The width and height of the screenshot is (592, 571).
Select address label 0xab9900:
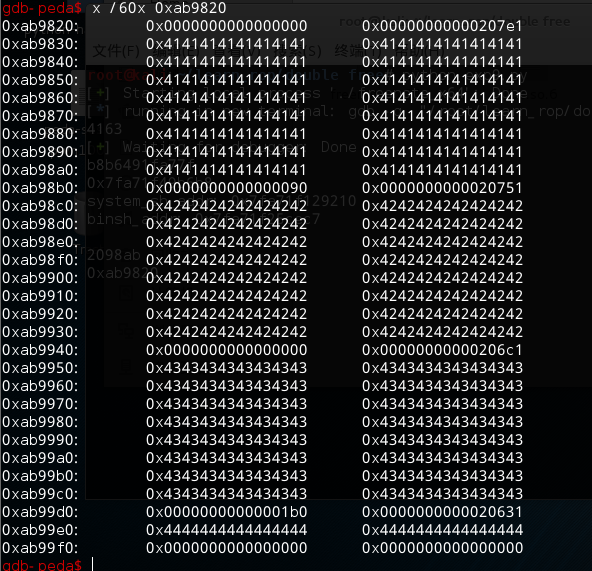coord(40,278)
